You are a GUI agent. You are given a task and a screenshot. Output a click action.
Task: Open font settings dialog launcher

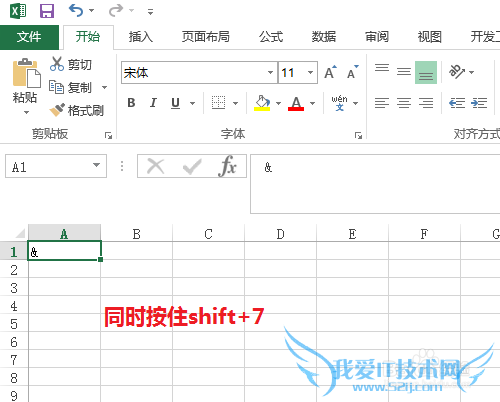point(358,135)
